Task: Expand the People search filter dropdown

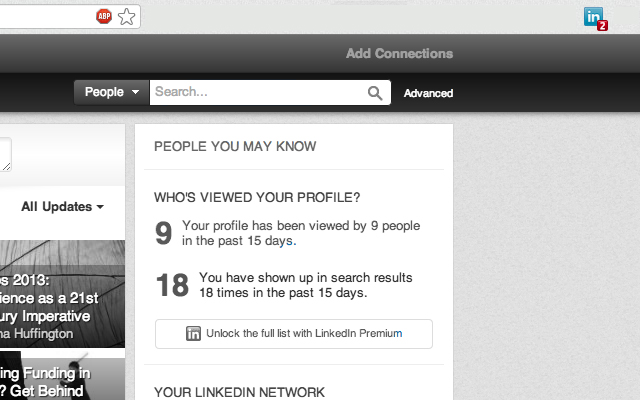Action: tap(111, 93)
